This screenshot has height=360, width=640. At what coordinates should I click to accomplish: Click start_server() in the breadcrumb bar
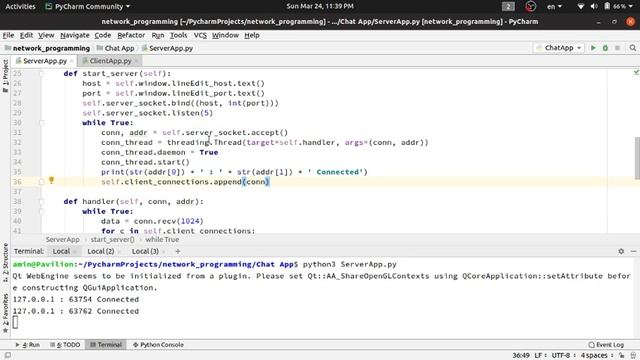(x=112, y=240)
